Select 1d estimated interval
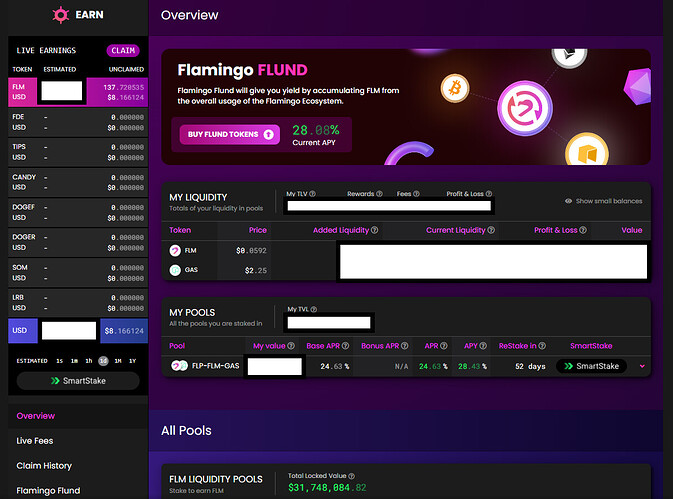The image size is (673, 499). (103, 361)
